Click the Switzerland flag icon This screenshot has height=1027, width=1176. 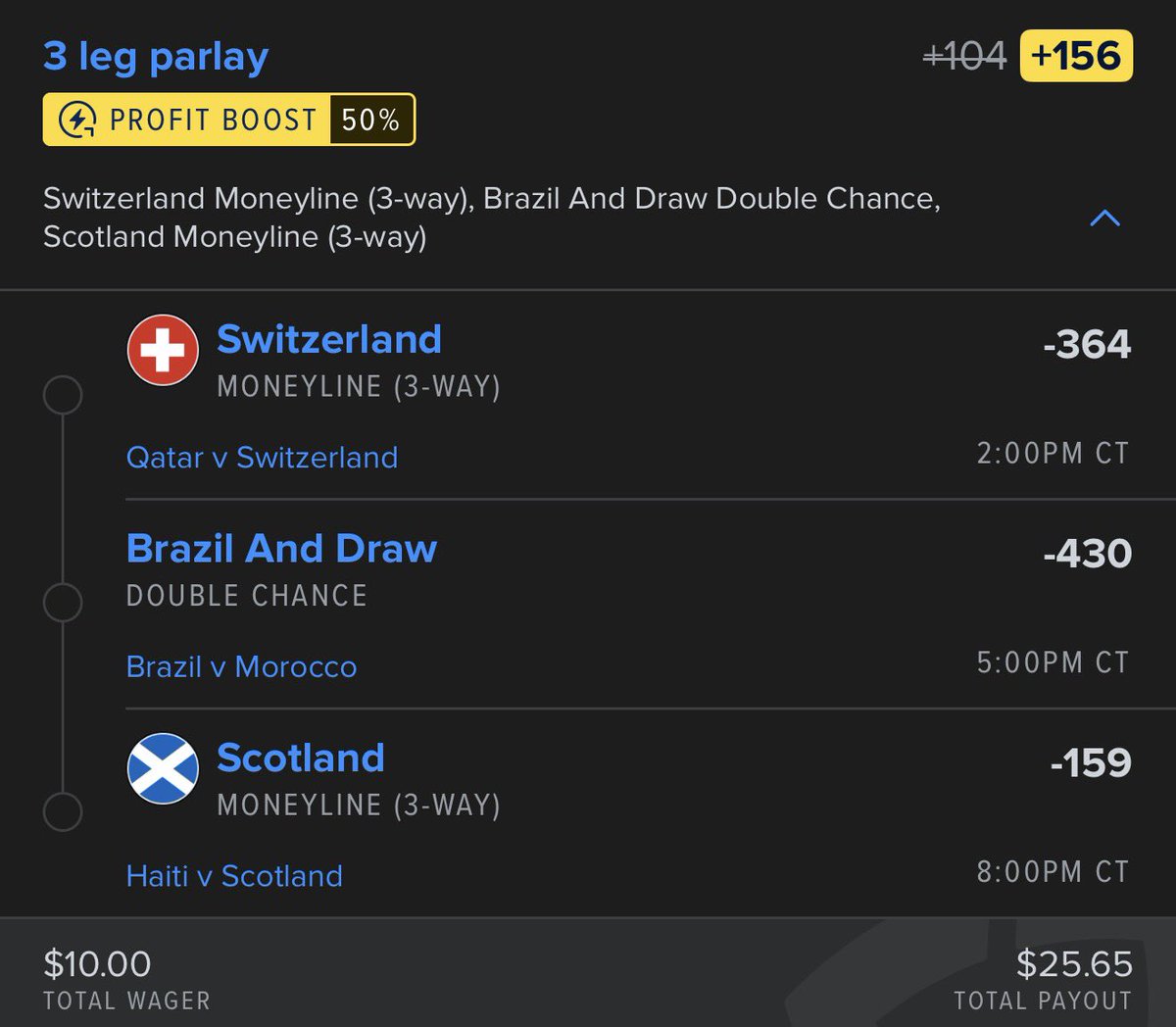click(x=164, y=350)
